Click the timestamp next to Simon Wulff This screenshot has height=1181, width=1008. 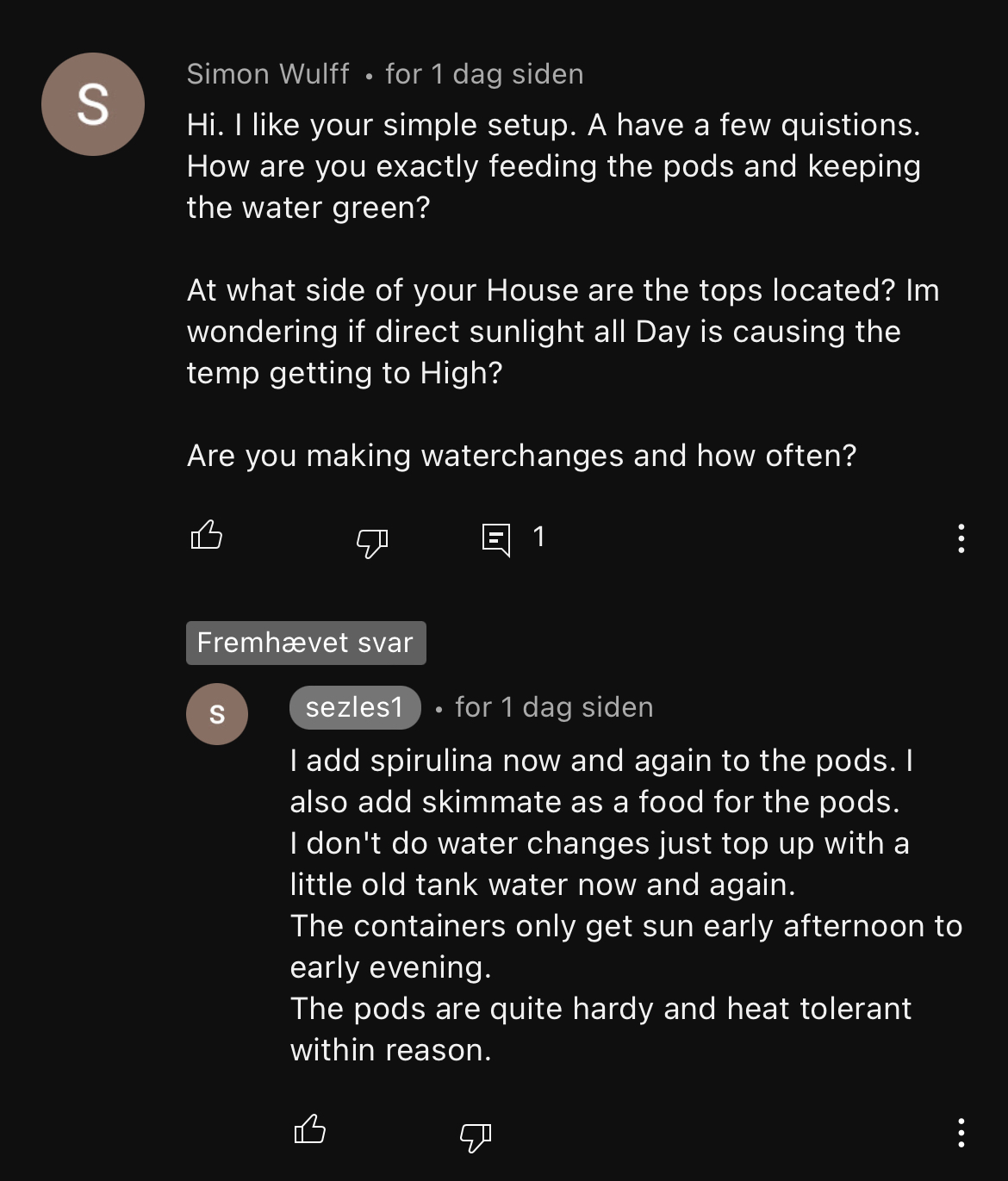coord(484,74)
